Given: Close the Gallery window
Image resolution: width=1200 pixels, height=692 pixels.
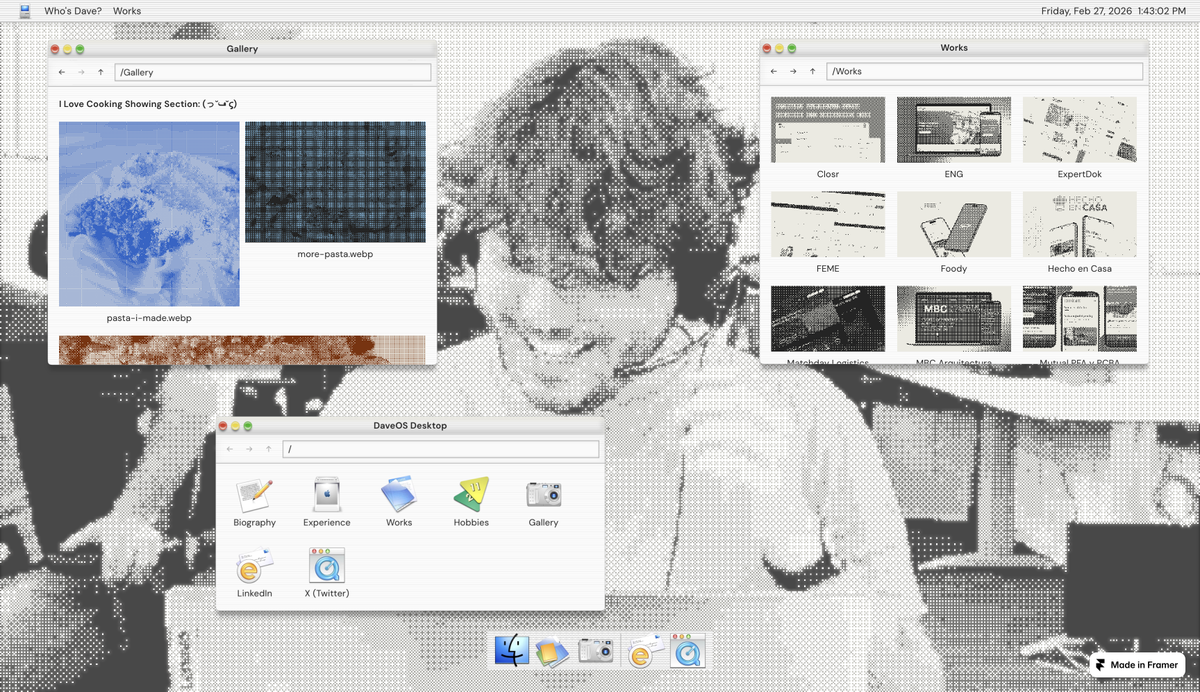Looking at the screenshot, I should coord(56,48).
